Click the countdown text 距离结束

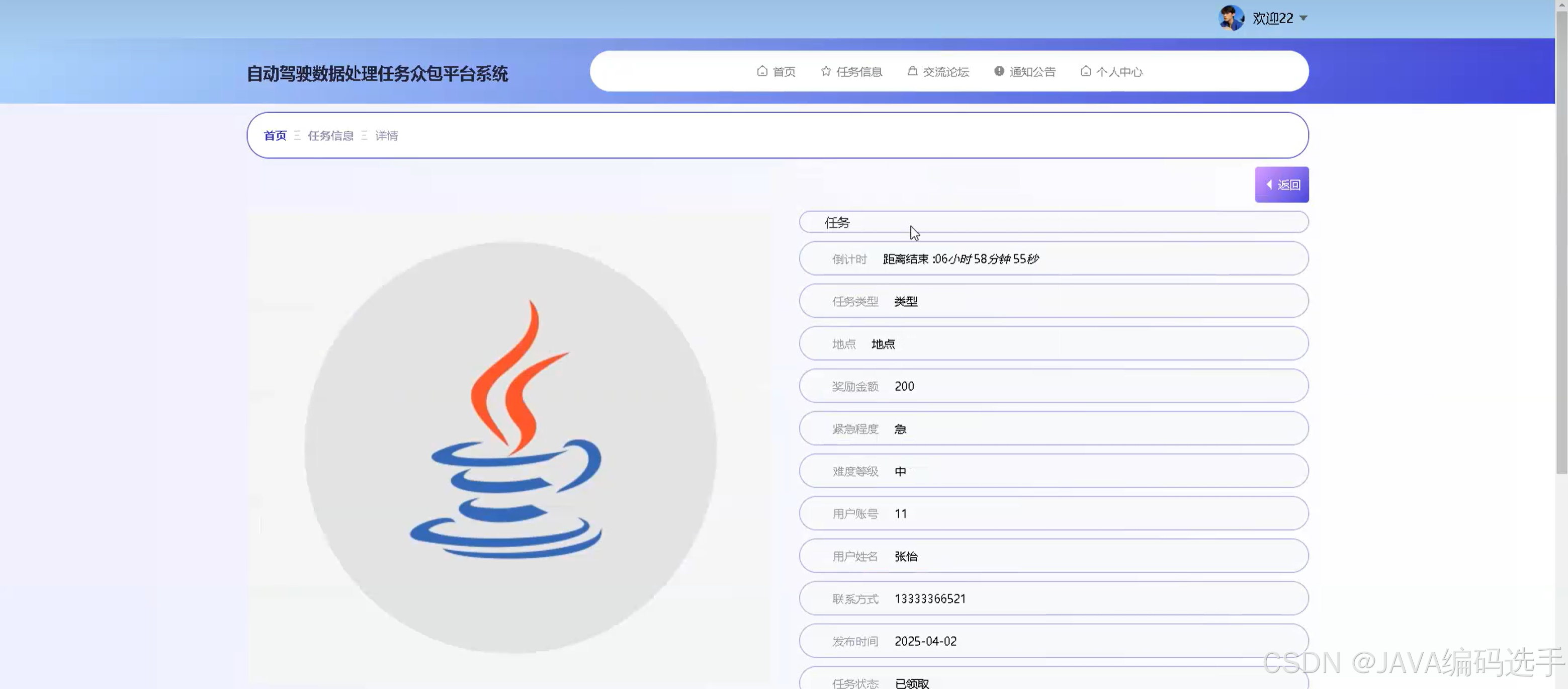tap(961, 260)
